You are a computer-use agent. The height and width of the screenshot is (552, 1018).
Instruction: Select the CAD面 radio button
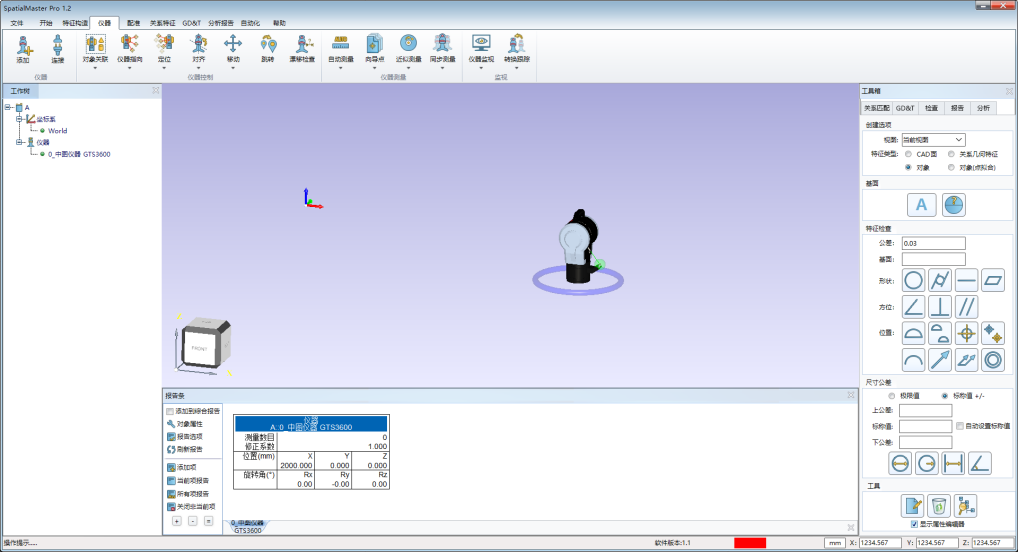(x=907, y=154)
